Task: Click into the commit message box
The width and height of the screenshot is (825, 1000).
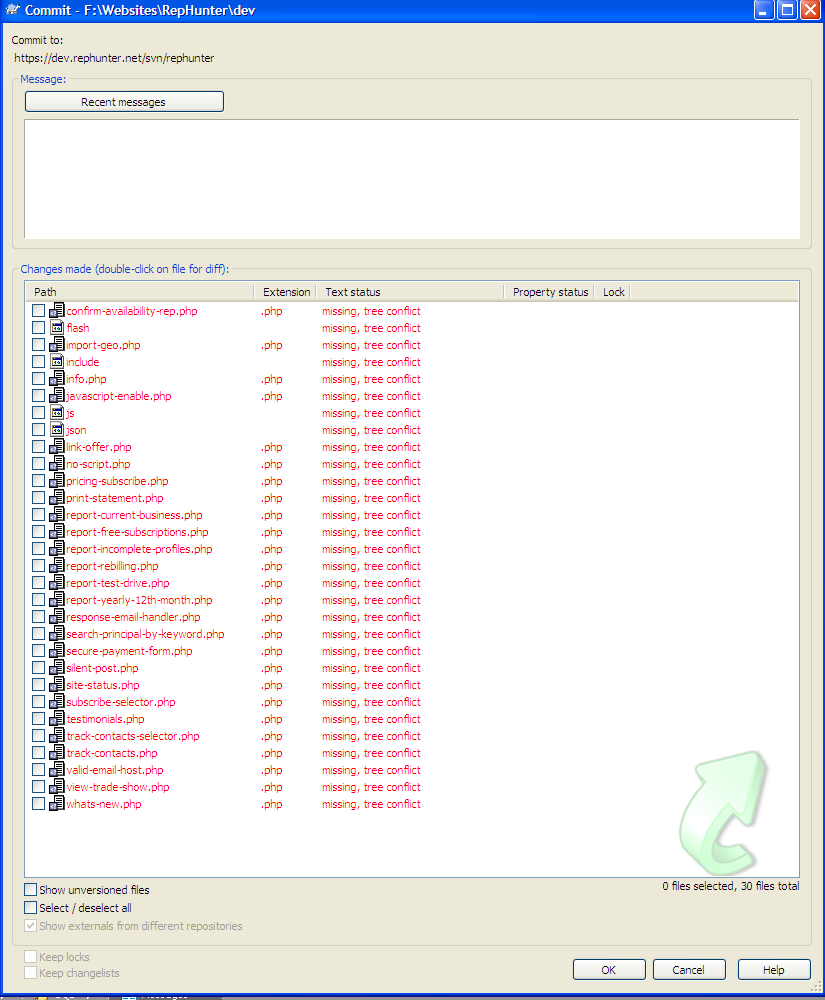Action: click(412, 179)
